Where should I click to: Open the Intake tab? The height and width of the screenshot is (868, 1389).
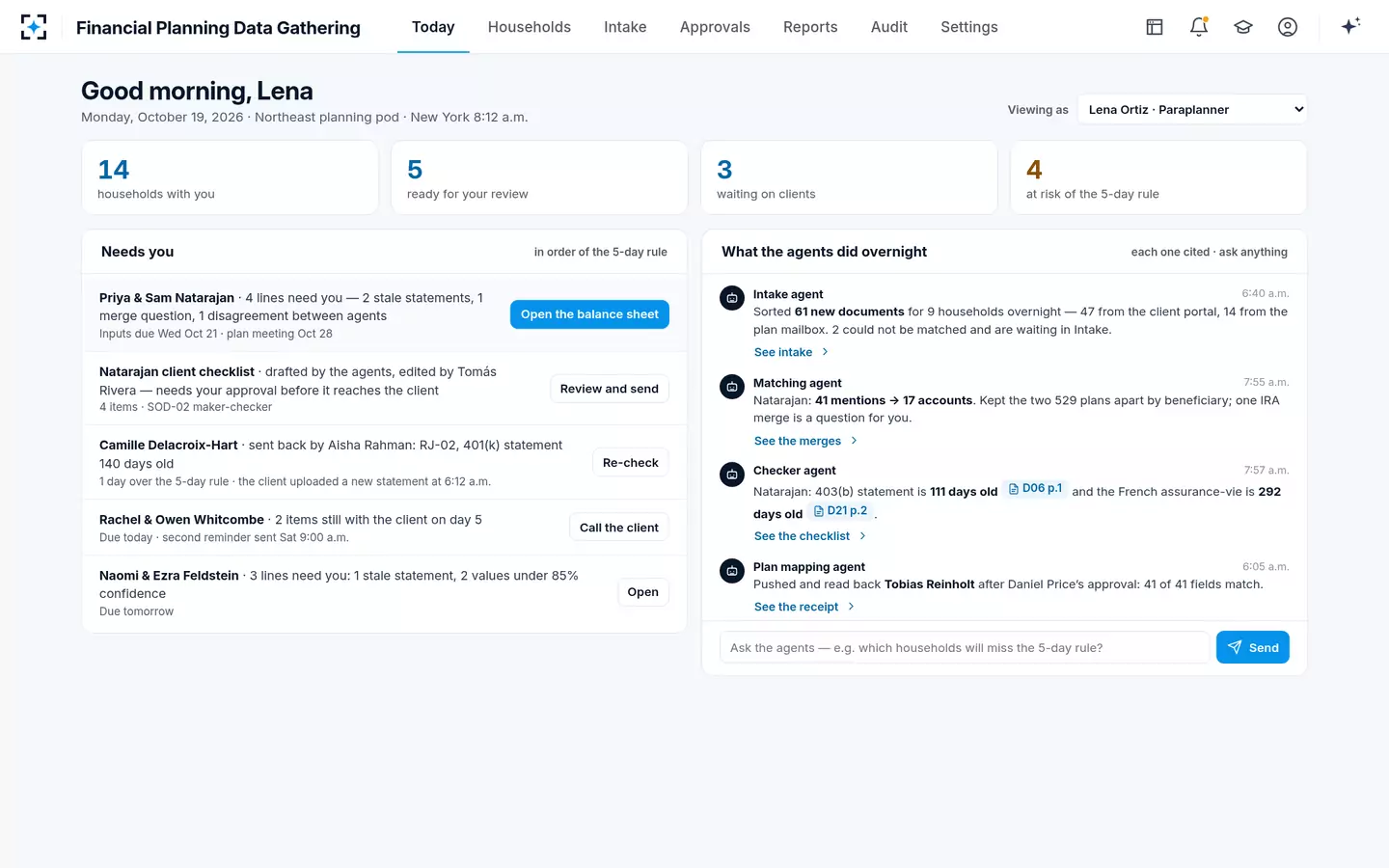pyautogui.click(x=625, y=27)
